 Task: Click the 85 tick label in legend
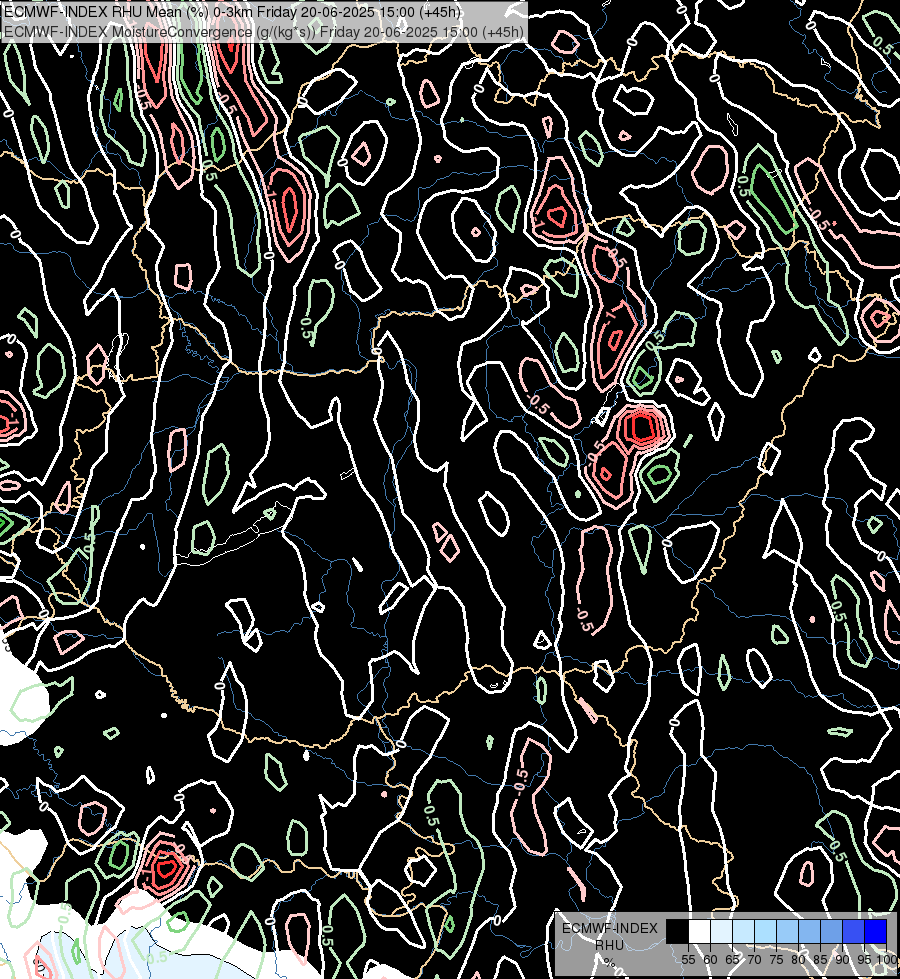(x=820, y=960)
